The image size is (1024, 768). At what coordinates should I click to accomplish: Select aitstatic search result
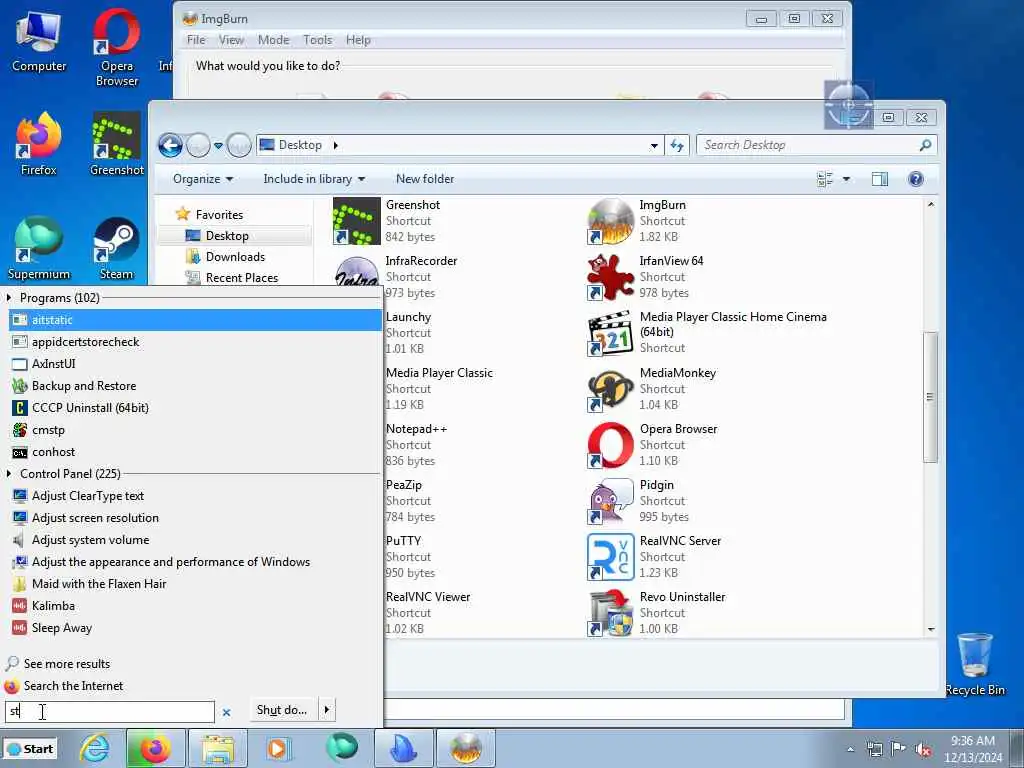coord(195,320)
